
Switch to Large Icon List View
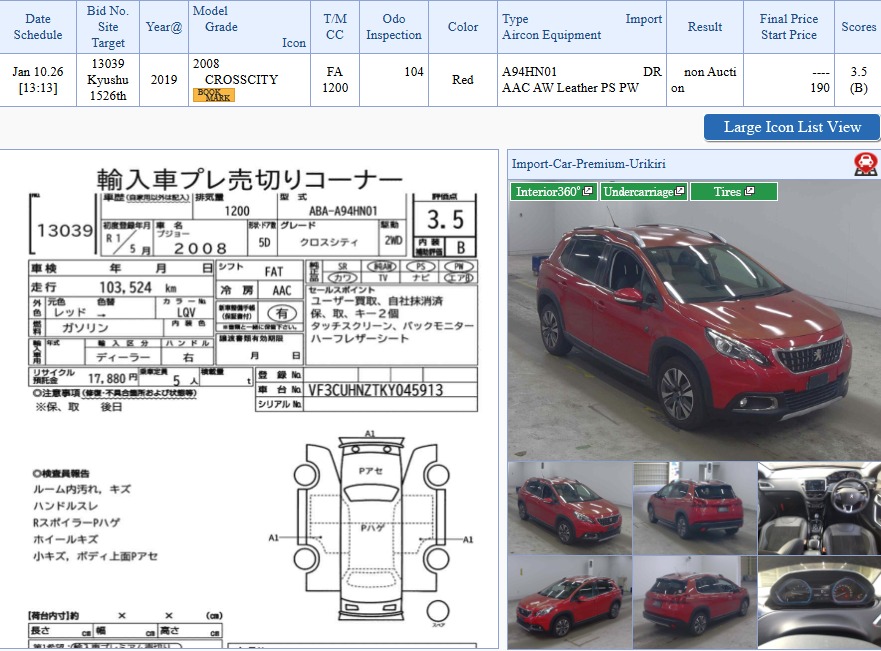(792, 128)
